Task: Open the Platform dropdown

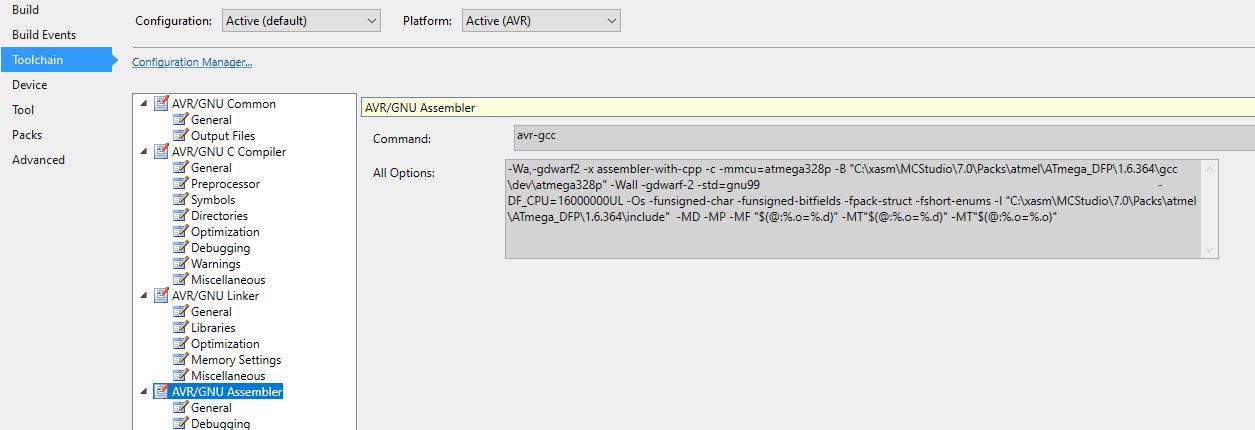Action: click(541, 20)
